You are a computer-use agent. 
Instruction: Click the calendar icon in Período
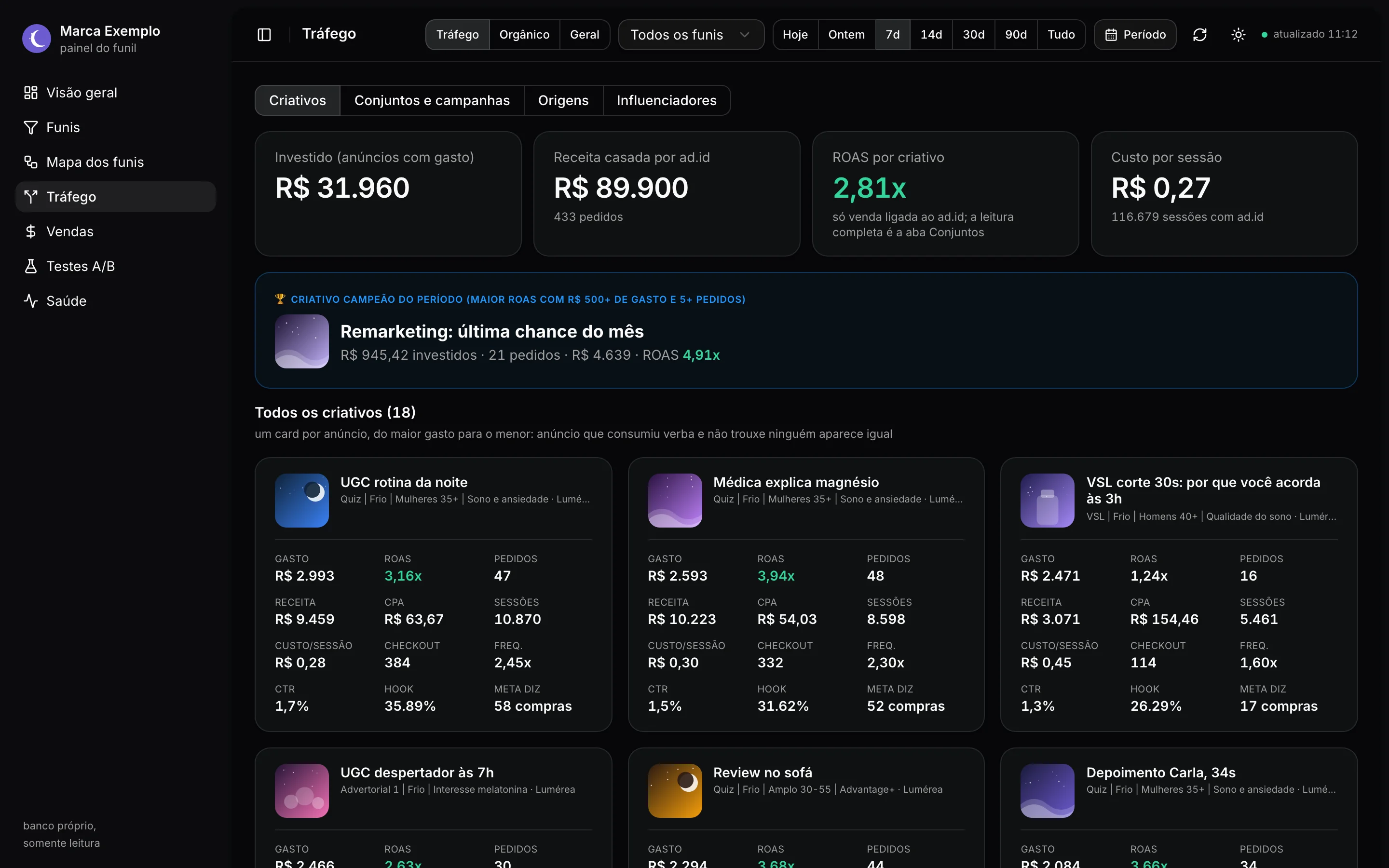(x=1111, y=34)
